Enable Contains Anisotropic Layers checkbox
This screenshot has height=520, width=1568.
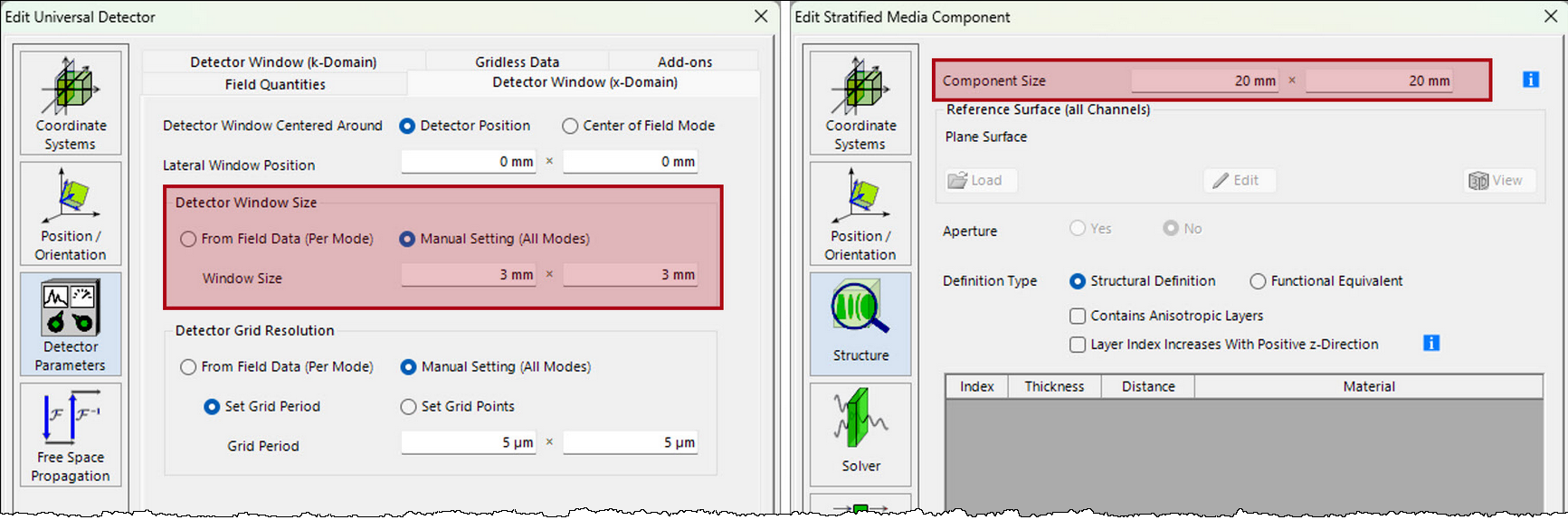click(x=1166, y=316)
